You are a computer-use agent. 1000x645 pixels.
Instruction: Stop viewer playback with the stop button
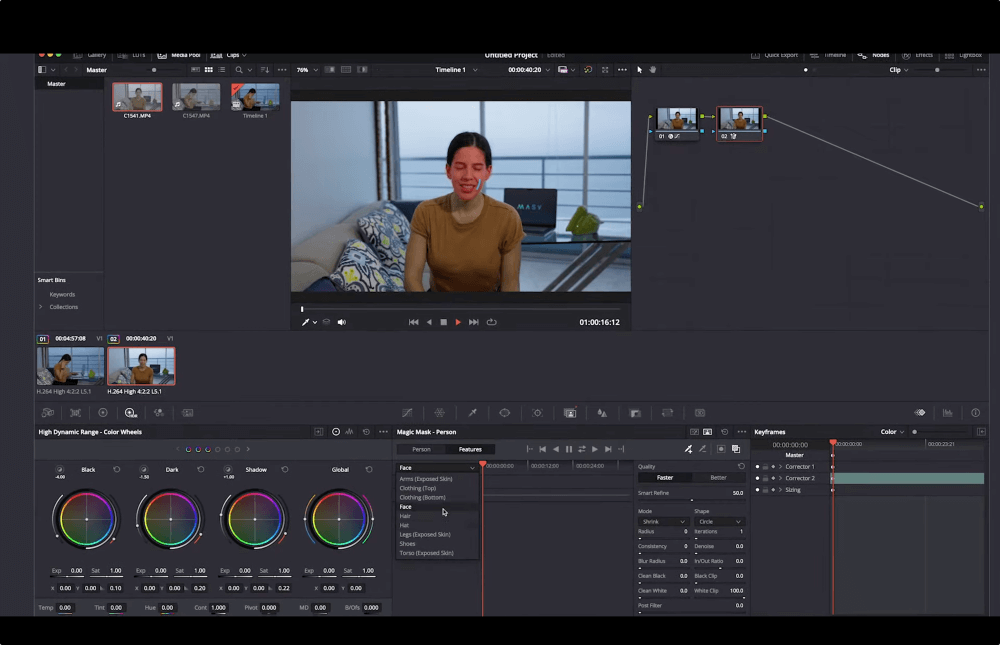pos(444,322)
